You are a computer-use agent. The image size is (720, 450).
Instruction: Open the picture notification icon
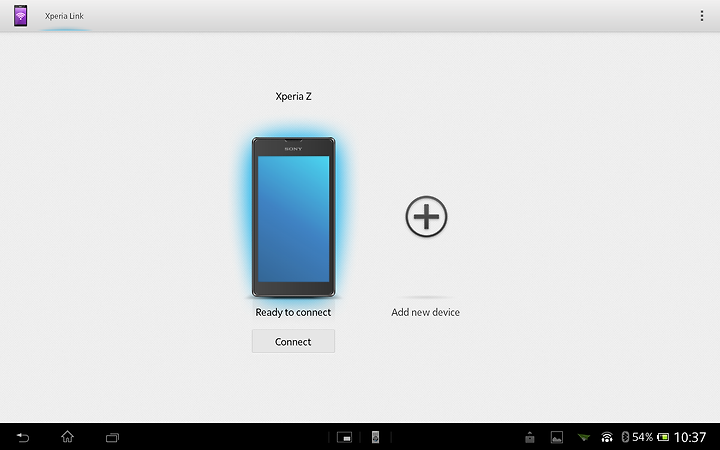pyautogui.click(x=557, y=437)
